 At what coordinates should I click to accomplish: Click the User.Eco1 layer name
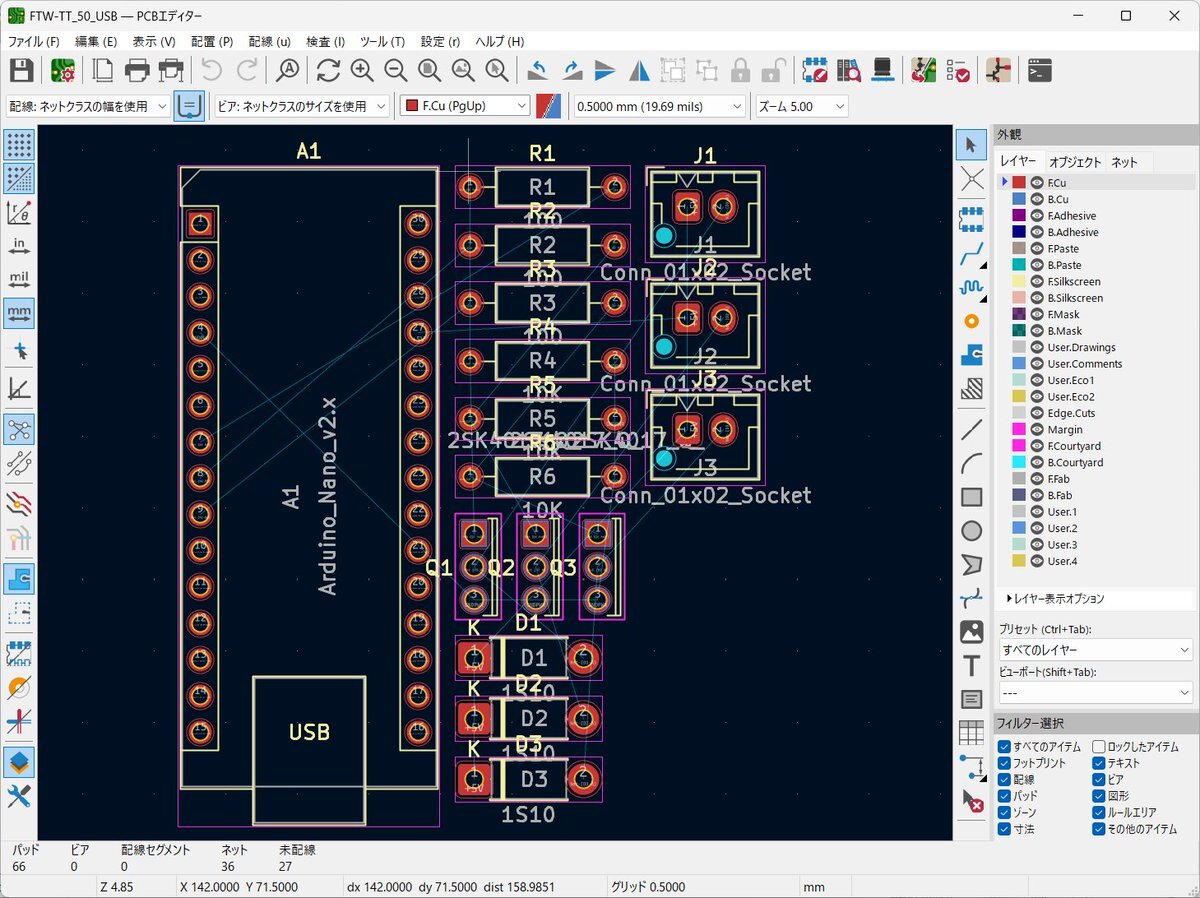tap(1070, 380)
